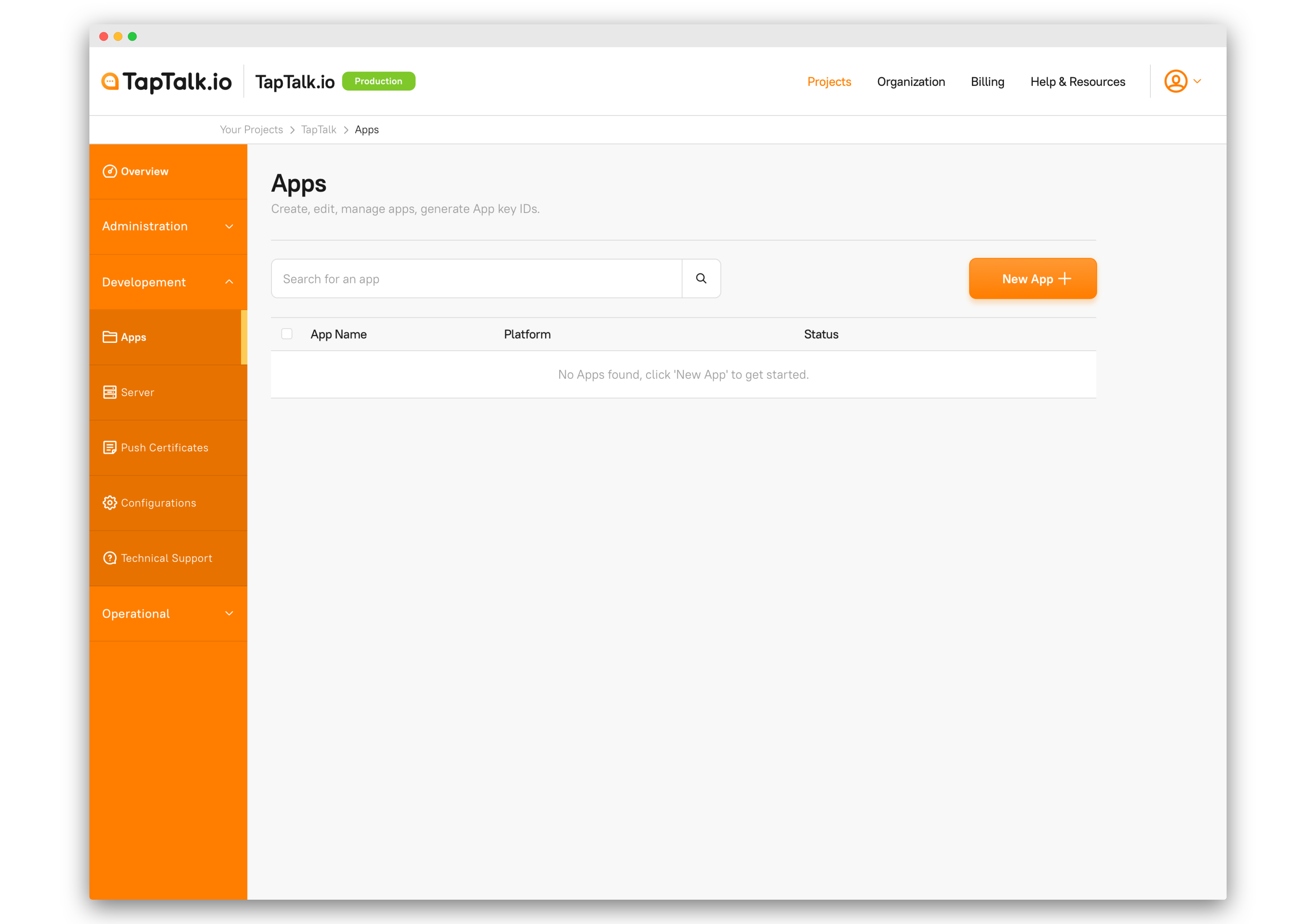Click the TapTalk.io logo icon
This screenshot has height=924, width=1316.
110,81
